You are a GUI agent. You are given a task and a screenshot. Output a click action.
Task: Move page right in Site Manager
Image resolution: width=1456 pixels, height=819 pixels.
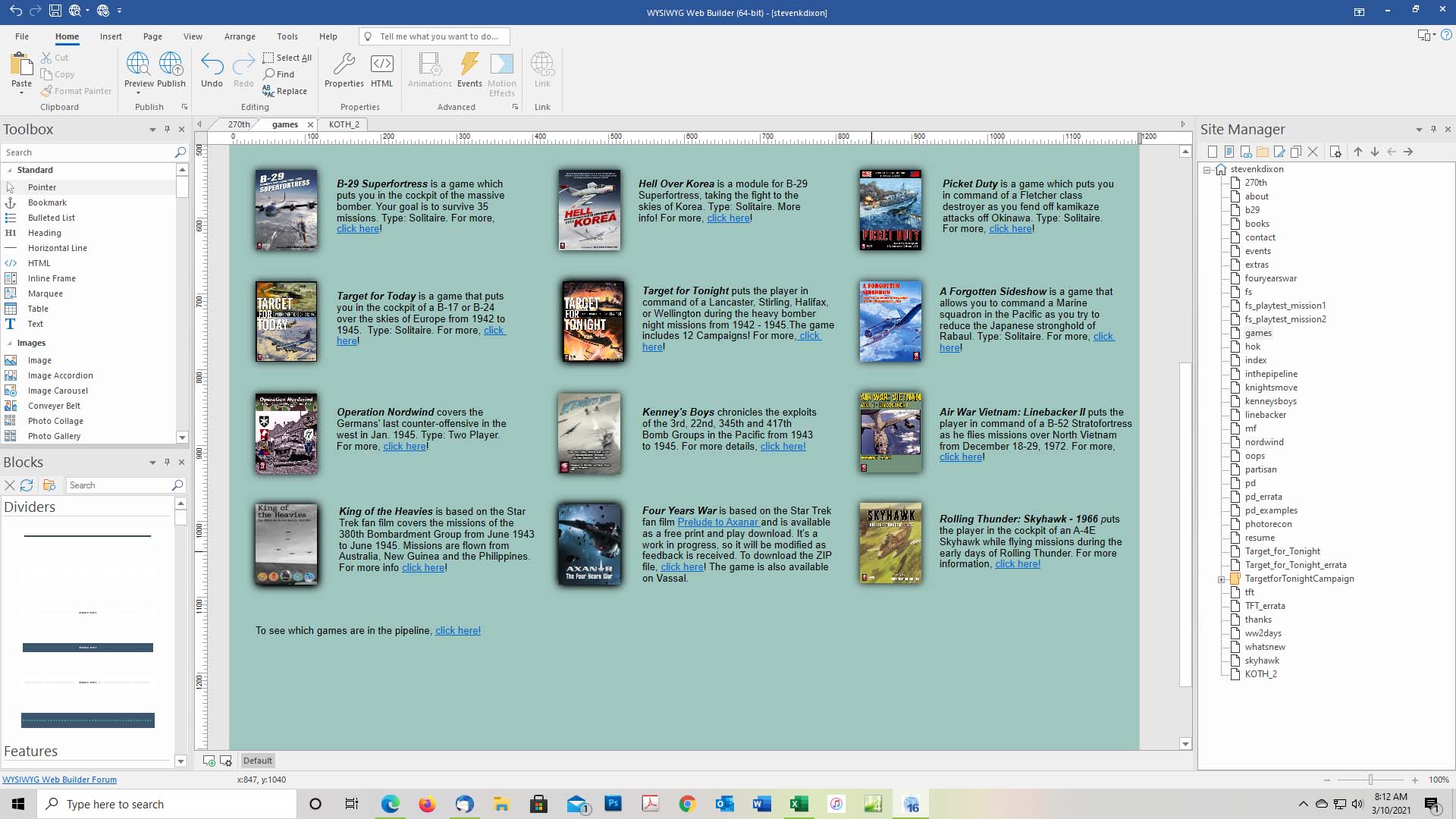coord(1408,152)
